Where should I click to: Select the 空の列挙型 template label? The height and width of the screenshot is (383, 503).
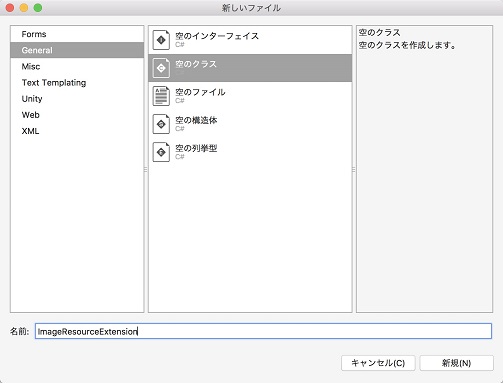pos(196,148)
